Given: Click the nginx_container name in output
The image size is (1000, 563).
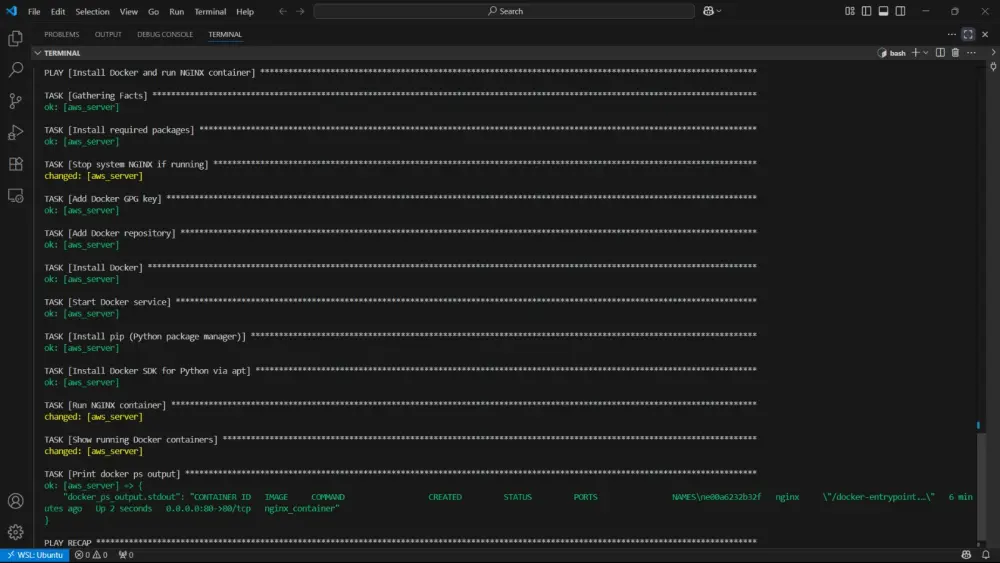Looking at the screenshot, I should [300, 509].
